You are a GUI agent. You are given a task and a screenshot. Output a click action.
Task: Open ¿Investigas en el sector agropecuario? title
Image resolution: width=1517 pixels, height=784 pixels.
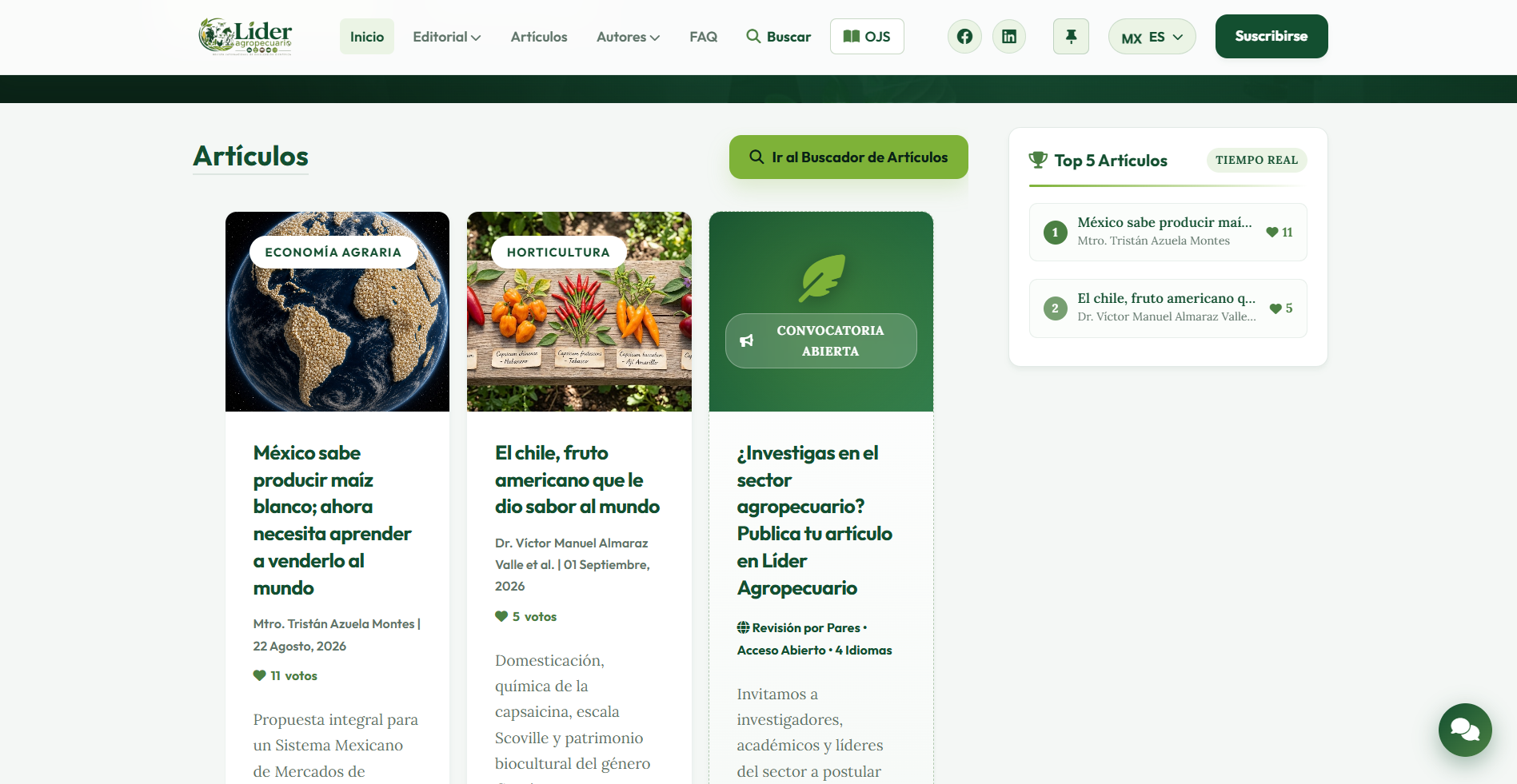pos(815,520)
